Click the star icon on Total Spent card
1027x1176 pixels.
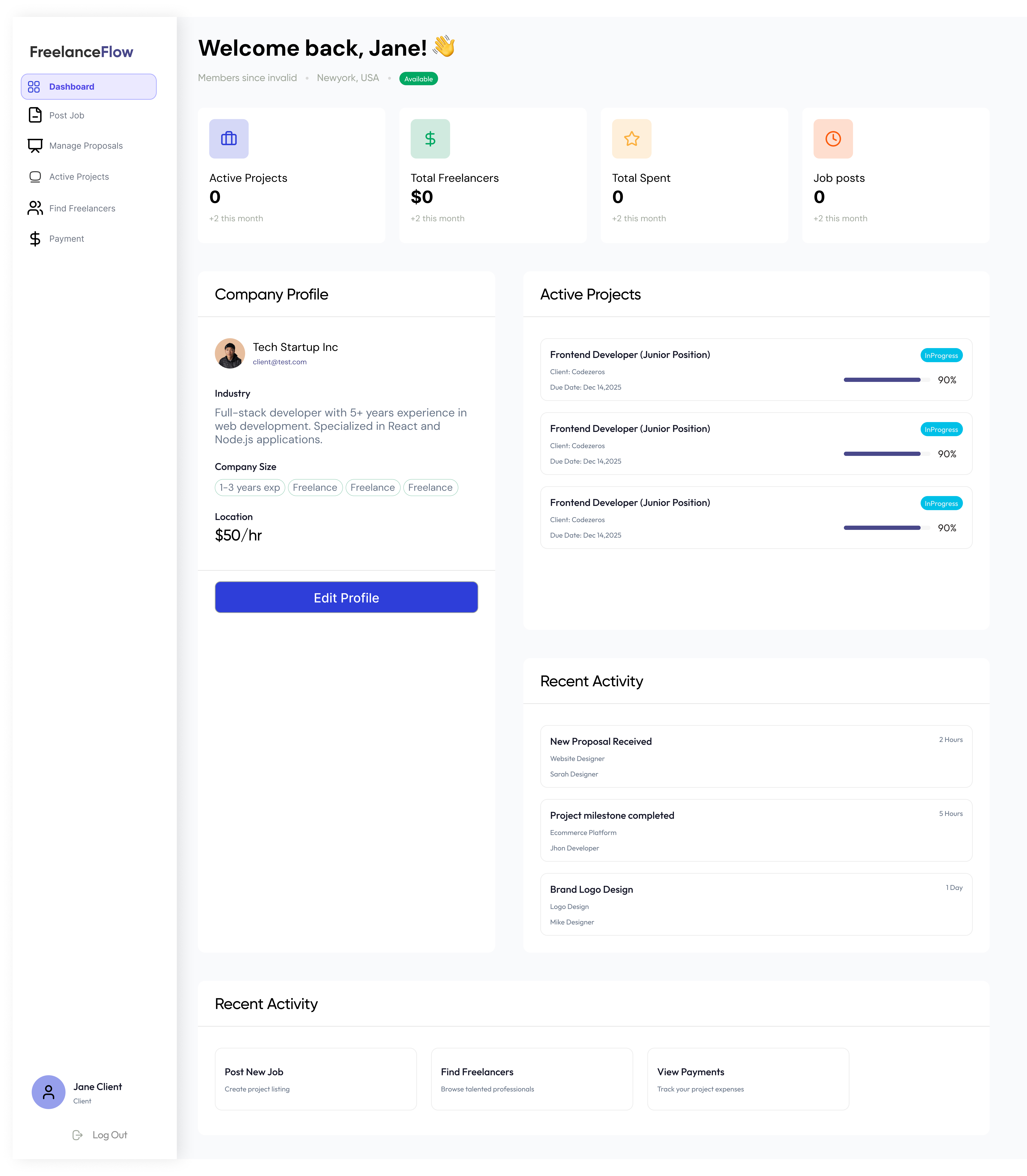pyautogui.click(x=631, y=139)
